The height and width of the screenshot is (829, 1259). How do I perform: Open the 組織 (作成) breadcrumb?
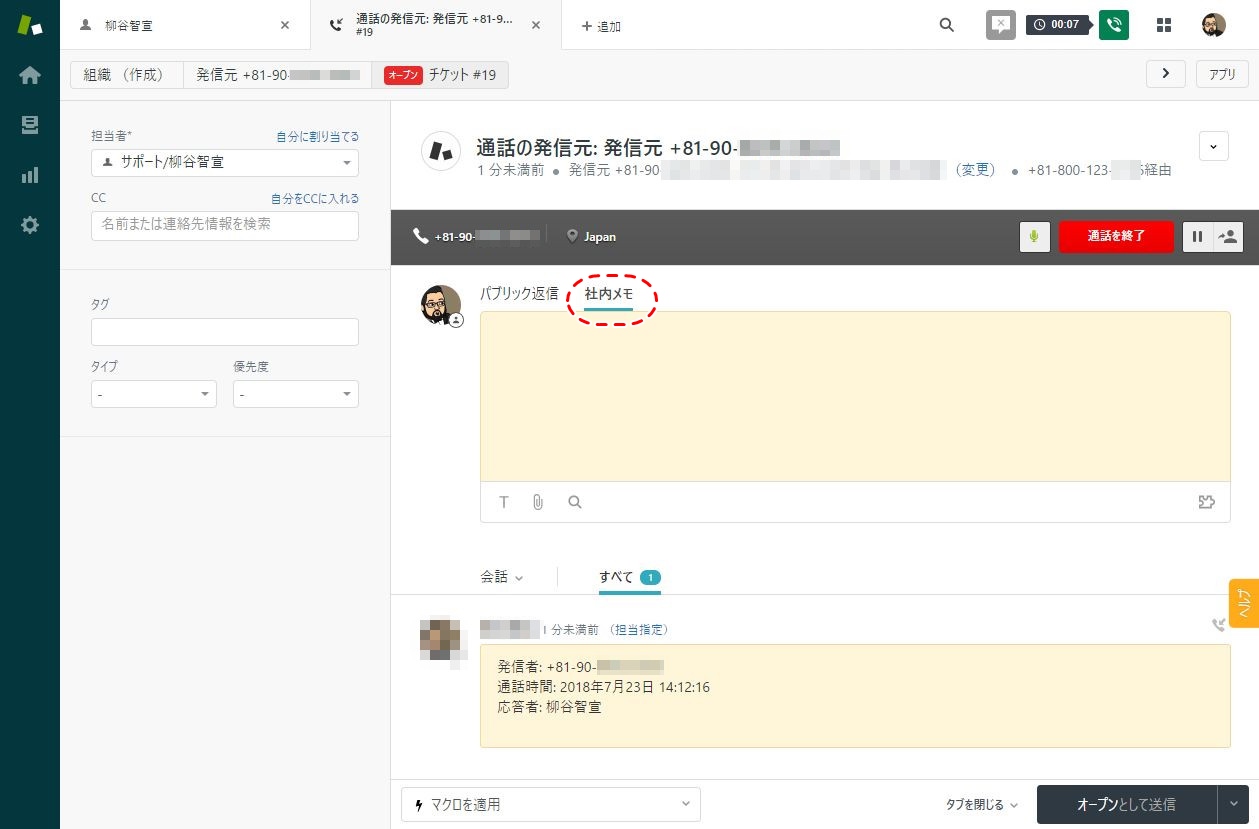pyautogui.click(x=127, y=75)
